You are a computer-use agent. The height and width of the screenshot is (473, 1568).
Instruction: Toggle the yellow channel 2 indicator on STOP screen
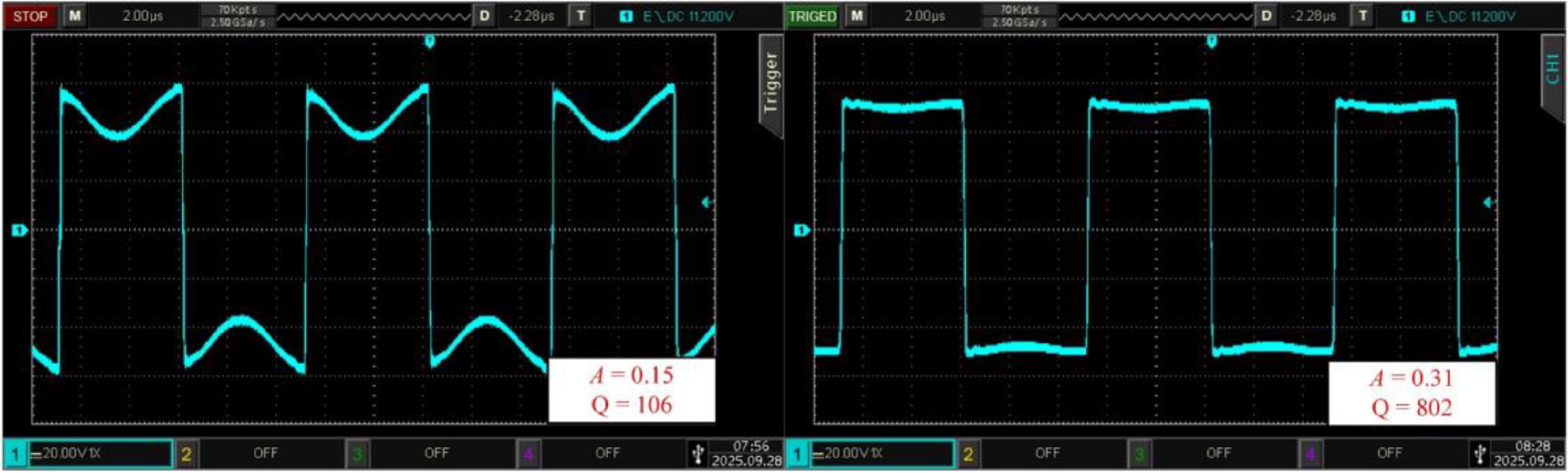tap(186, 454)
